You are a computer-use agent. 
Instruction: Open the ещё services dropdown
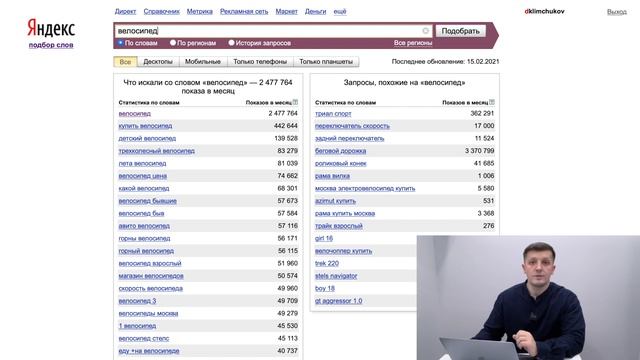pos(340,11)
